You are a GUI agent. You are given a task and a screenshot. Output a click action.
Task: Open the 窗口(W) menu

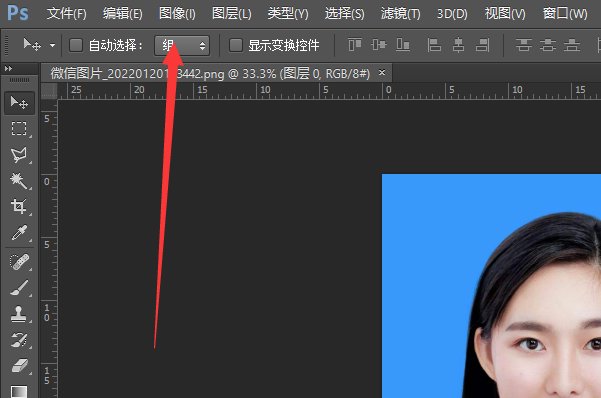click(565, 14)
